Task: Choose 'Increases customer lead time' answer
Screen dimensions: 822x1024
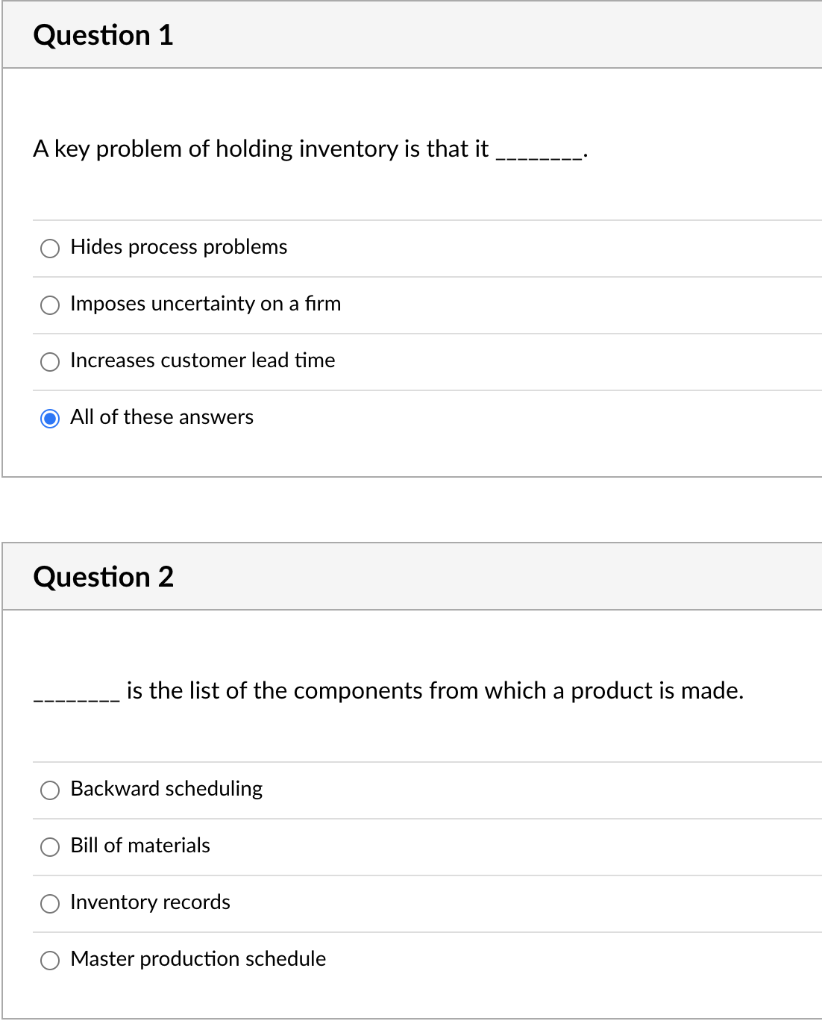Action: [x=50, y=361]
